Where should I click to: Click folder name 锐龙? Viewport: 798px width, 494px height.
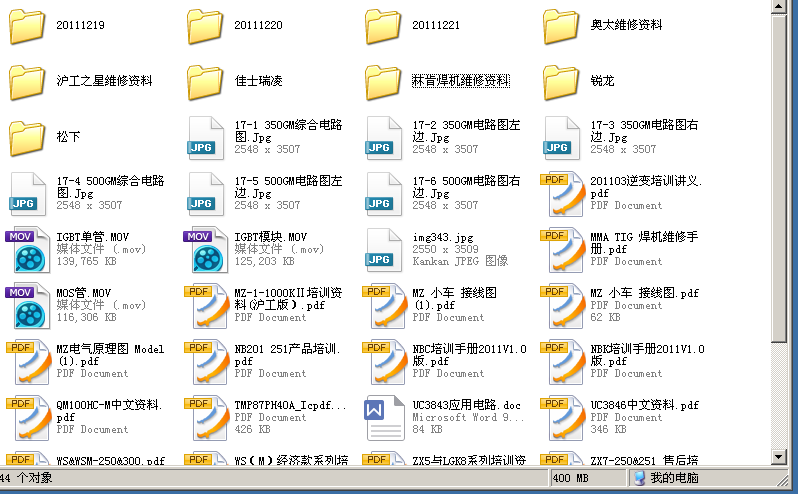click(603, 81)
